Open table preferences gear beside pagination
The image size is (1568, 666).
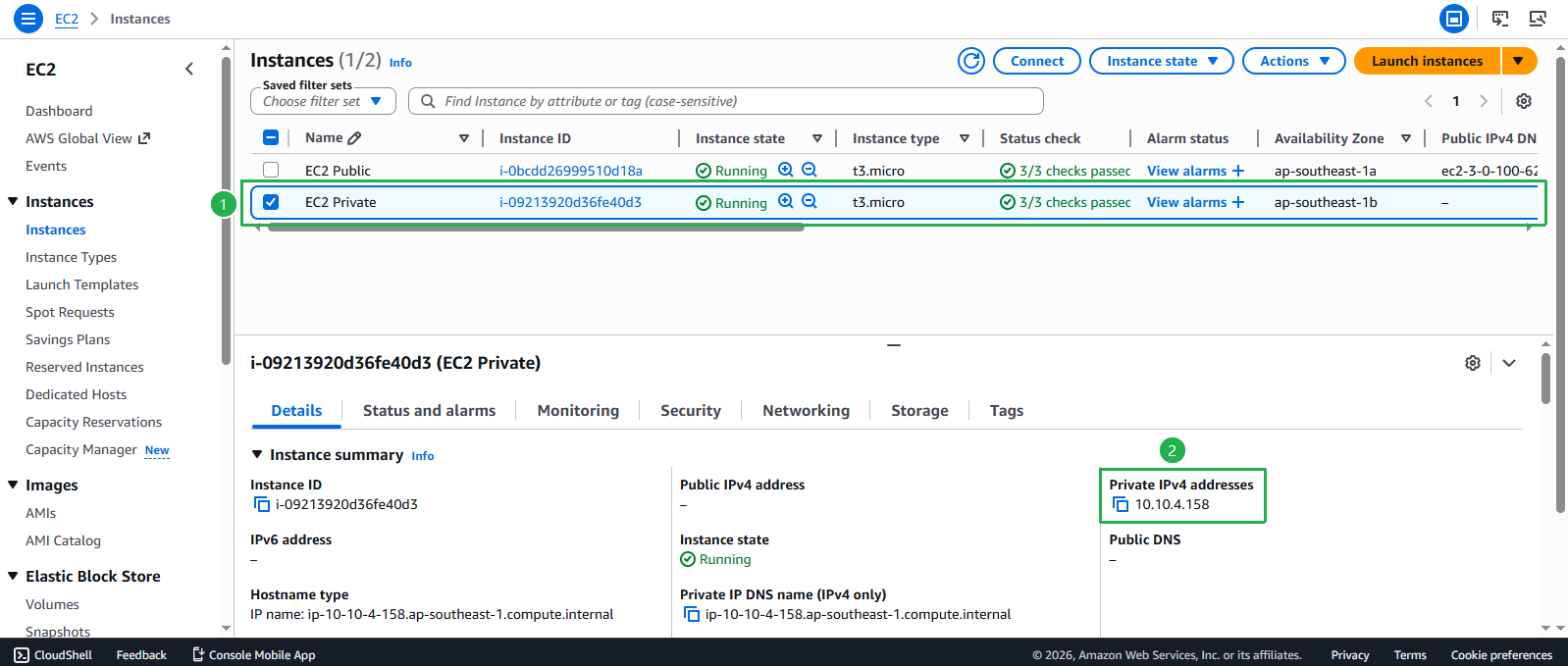point(1524,101)
